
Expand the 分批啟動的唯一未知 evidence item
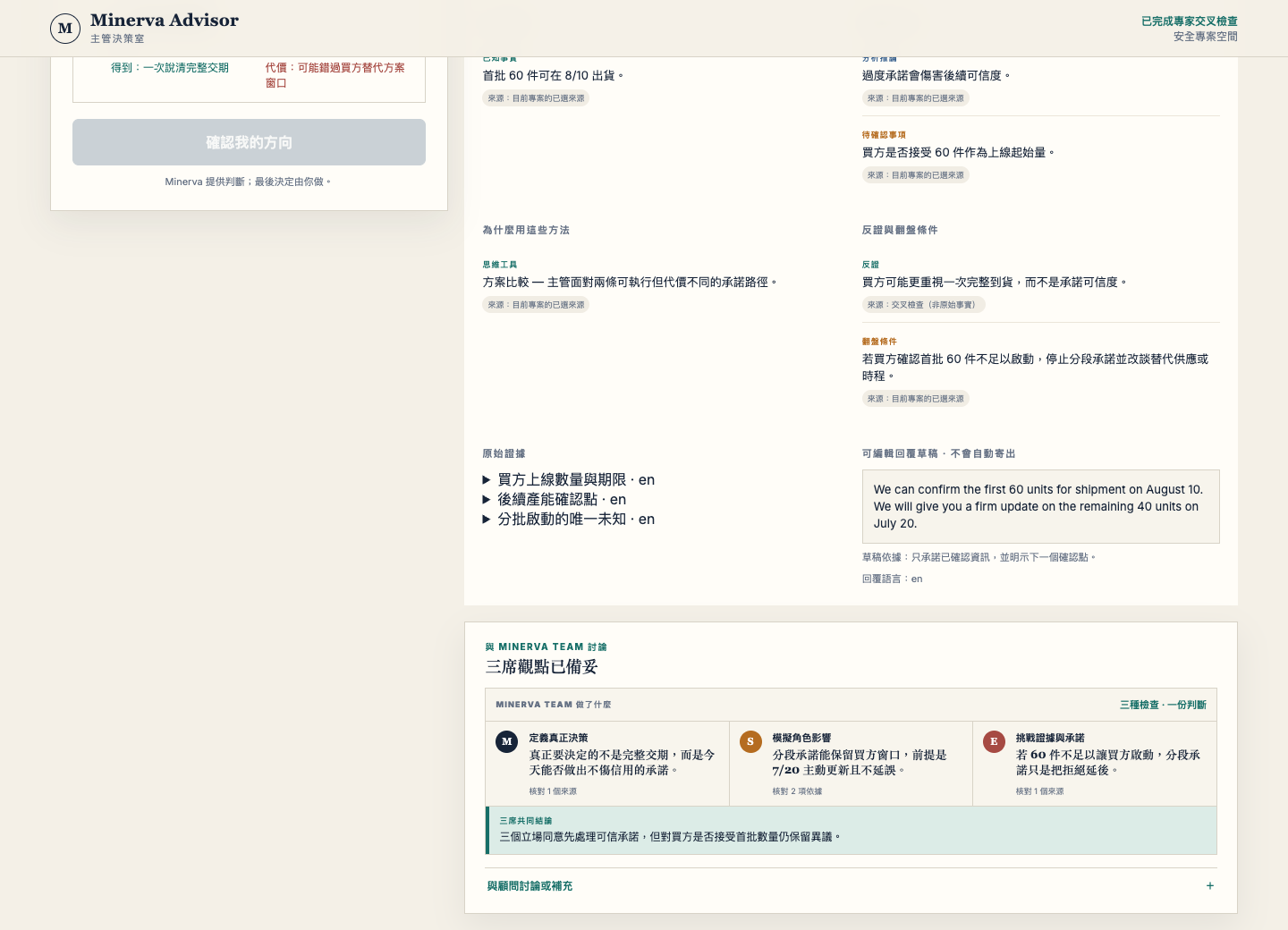point(569,520)
